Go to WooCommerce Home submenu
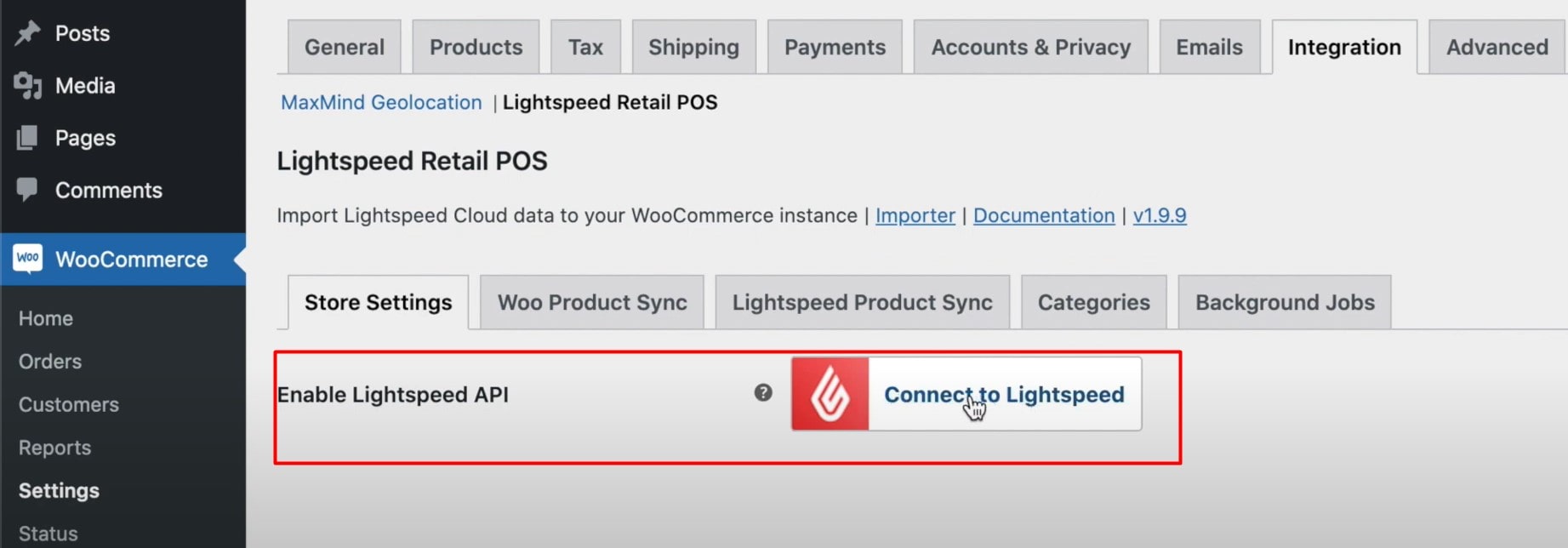The height and width of the screenshot is (548, 1568). (46, 318)
